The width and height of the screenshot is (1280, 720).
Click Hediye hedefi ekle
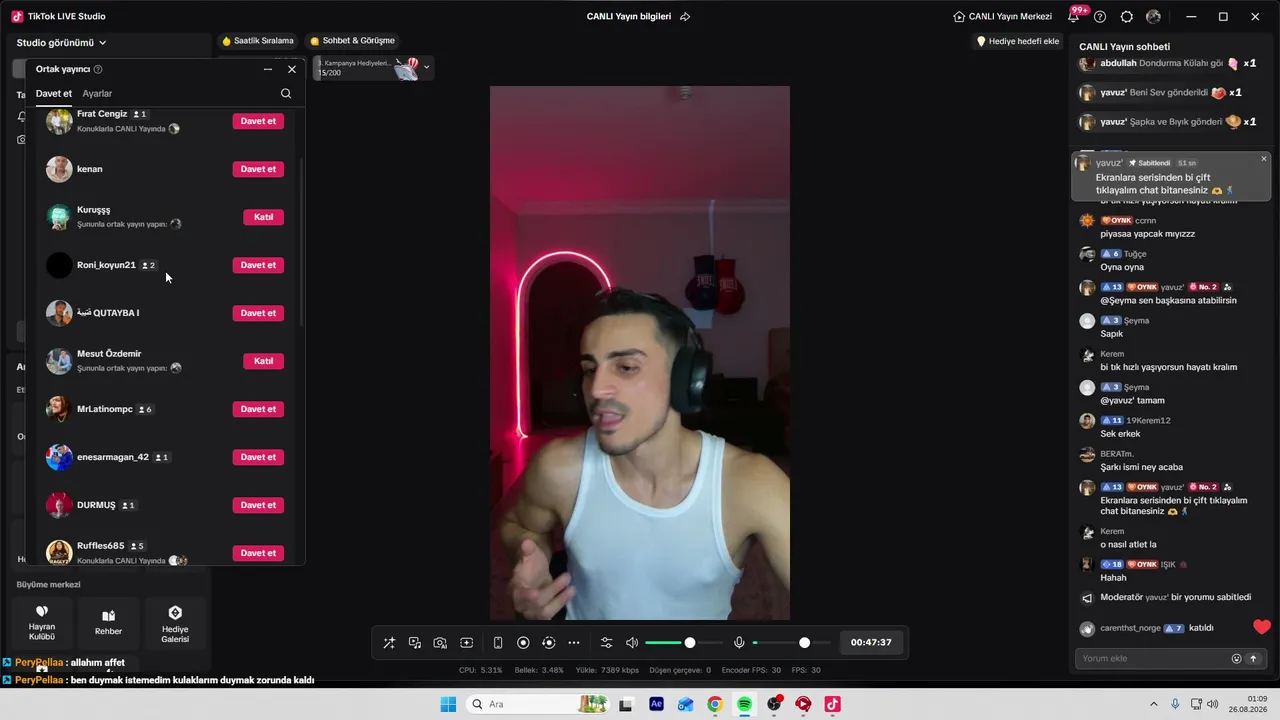click(x=1017, y=41)
